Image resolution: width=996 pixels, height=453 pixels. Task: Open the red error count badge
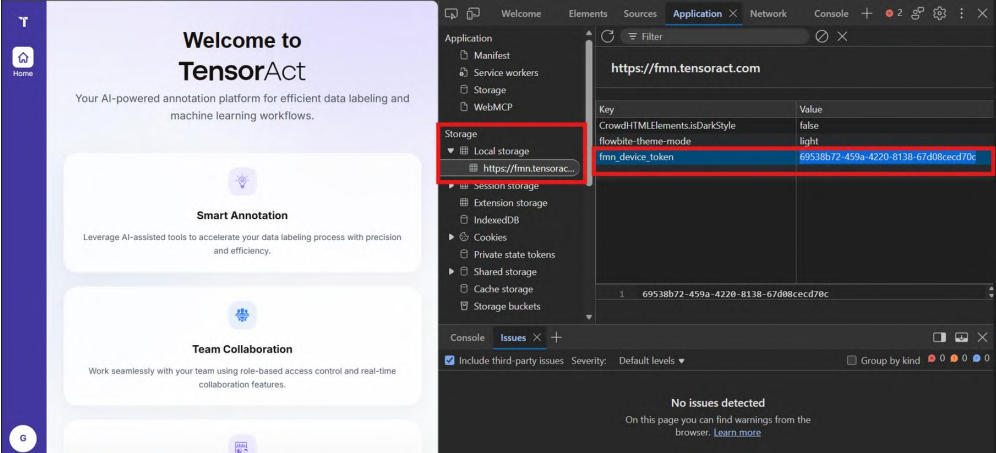tap(894, 13)
